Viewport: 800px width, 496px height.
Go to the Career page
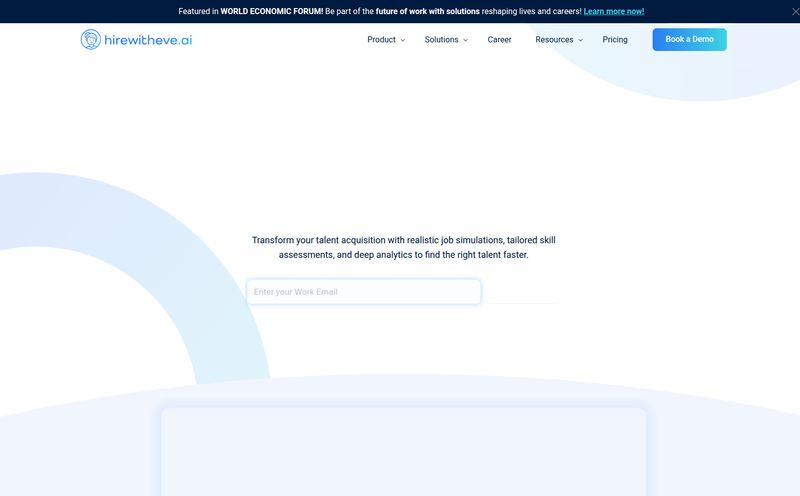point(499,39)
